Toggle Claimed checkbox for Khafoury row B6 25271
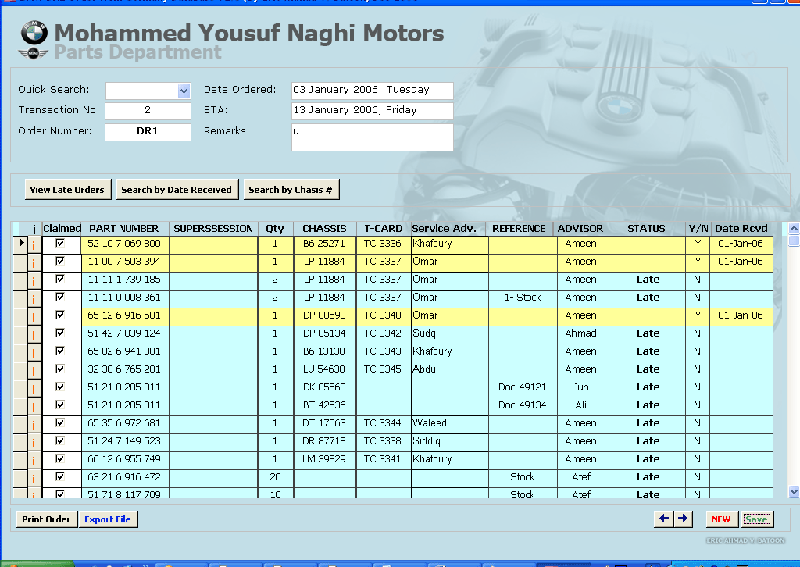Image resolution: width=800 pixels, height=567 pixels. pyautogui.click(x=60, y=243)
